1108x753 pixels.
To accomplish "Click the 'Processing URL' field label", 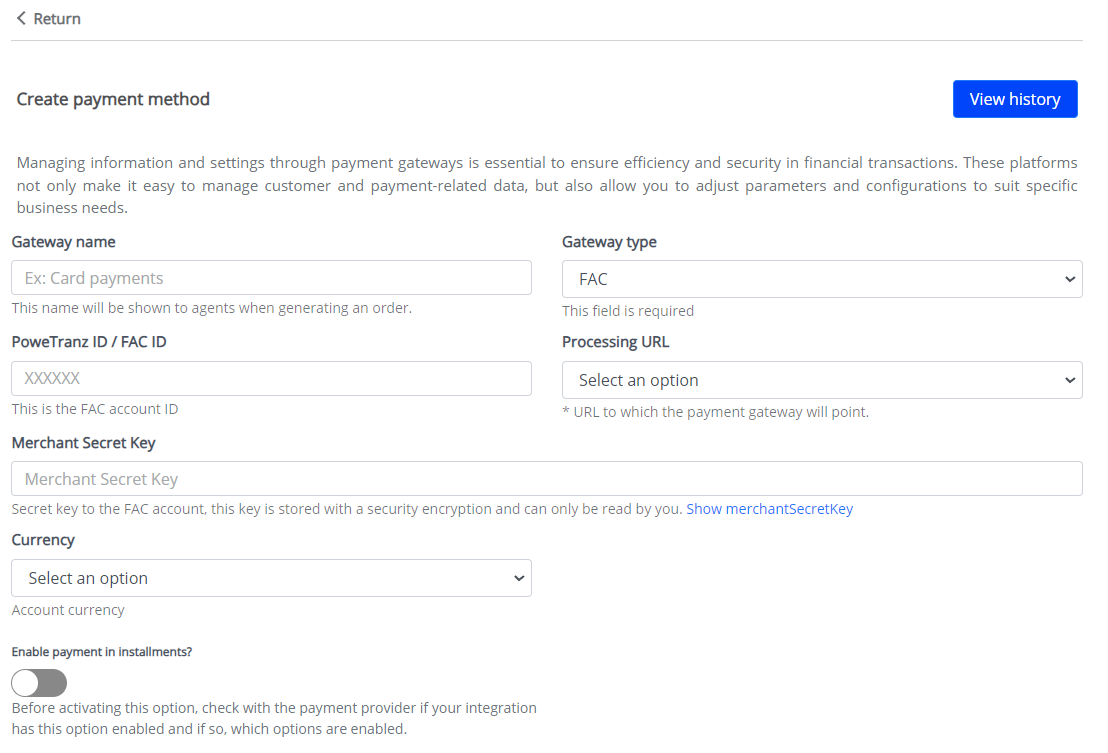I will click(615, 342).
